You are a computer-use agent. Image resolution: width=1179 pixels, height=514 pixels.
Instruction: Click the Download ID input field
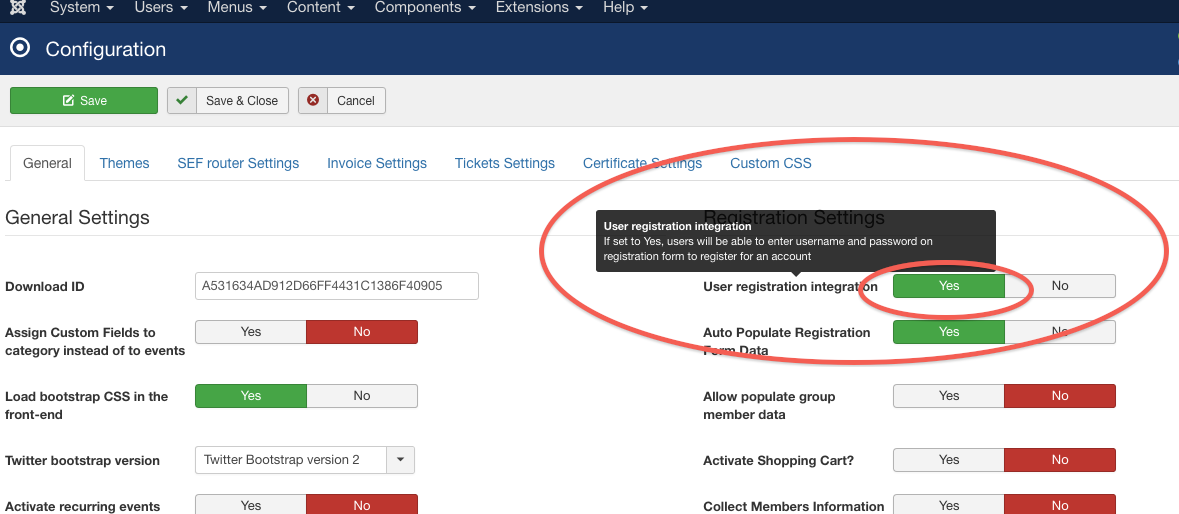(337, 286)
